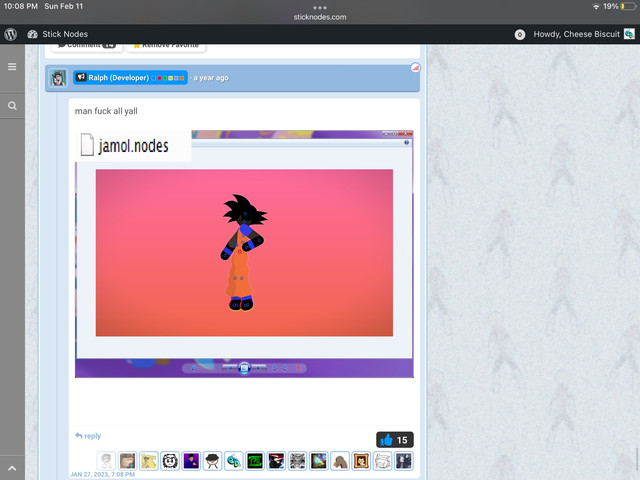The width and height of the screenshot is (640, 480).
Task: Collapse sidebar with bottom chevron arrow
Action: 12,468
